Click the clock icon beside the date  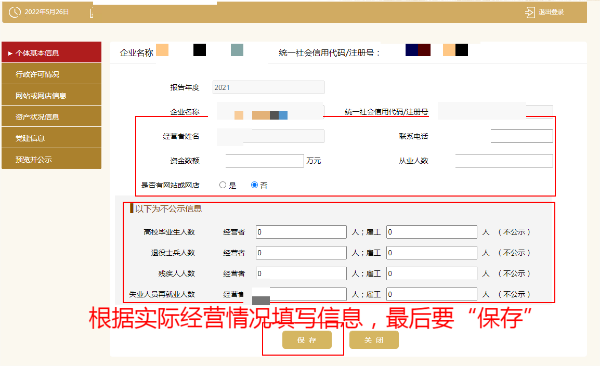point(15,12)
